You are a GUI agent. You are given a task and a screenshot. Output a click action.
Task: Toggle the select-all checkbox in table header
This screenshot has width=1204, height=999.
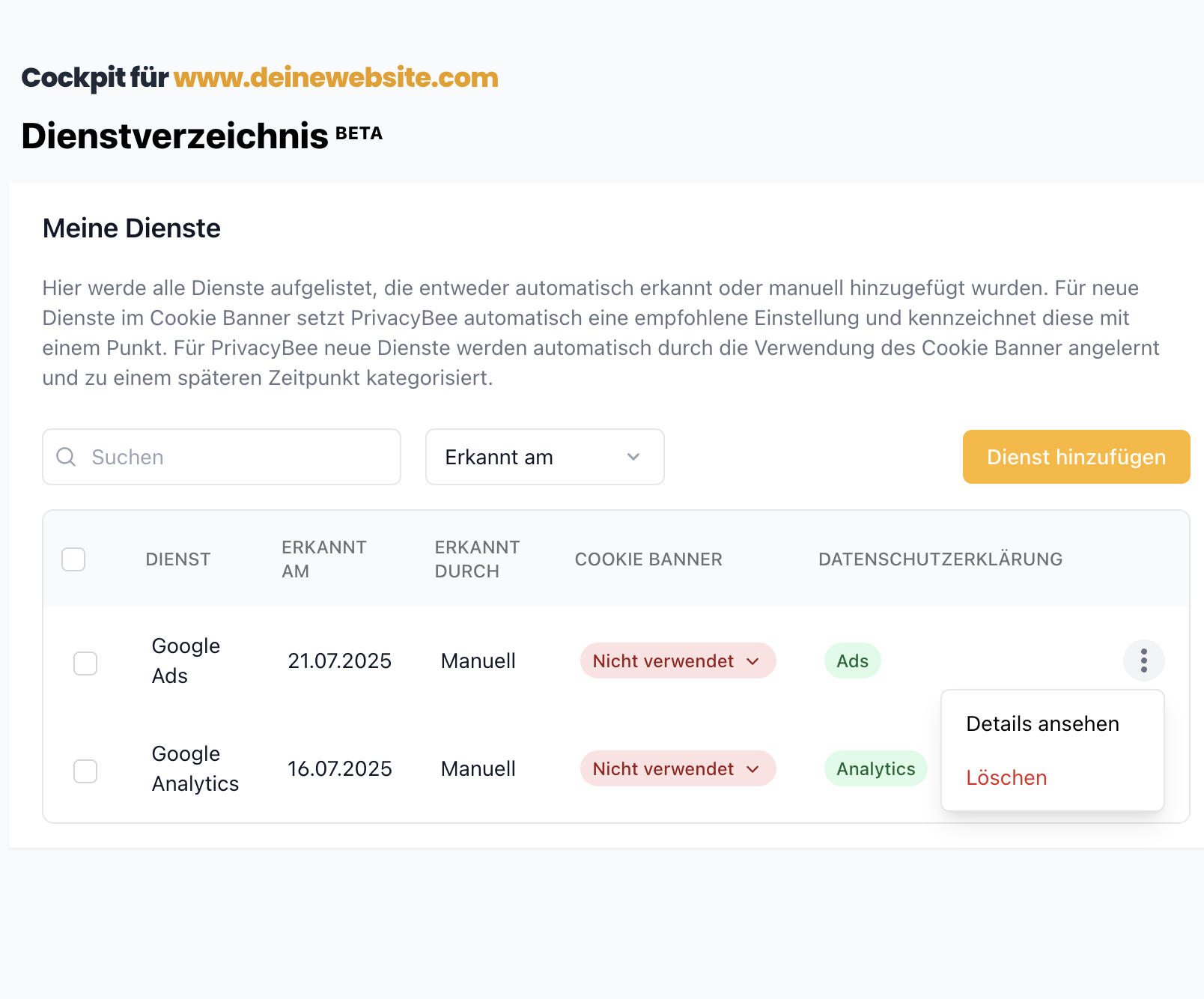[x=73, y=559]
